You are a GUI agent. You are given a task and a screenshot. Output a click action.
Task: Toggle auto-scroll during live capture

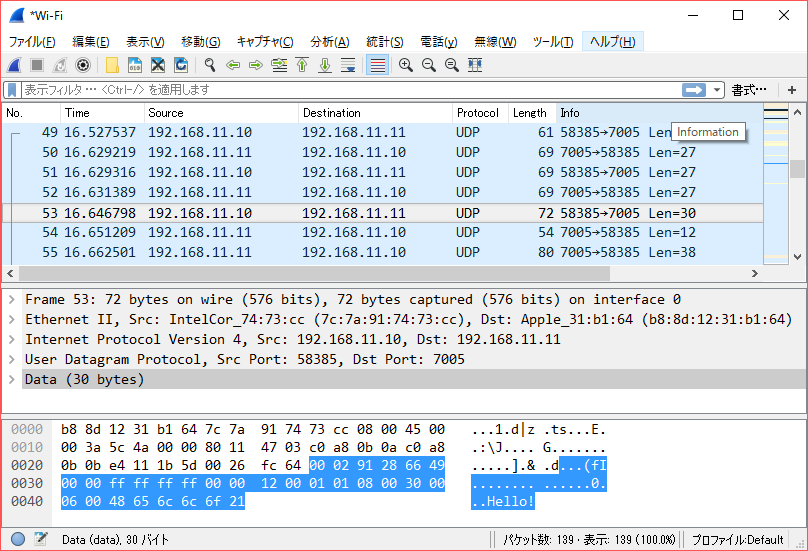(348, 65)
